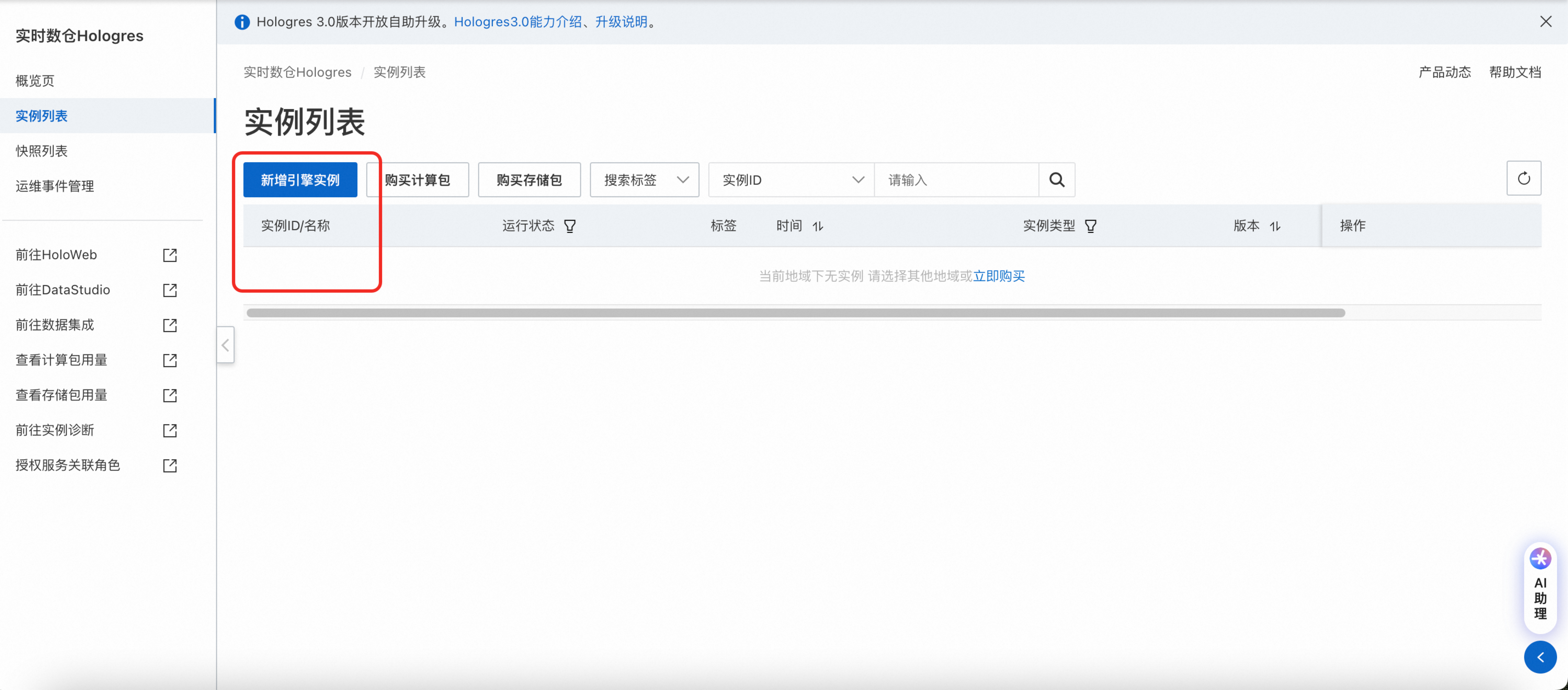This screenshot has height=690, width=1568.
Task: Filter by 运行状态 funnel icon
Action: (x=570, y=226)
